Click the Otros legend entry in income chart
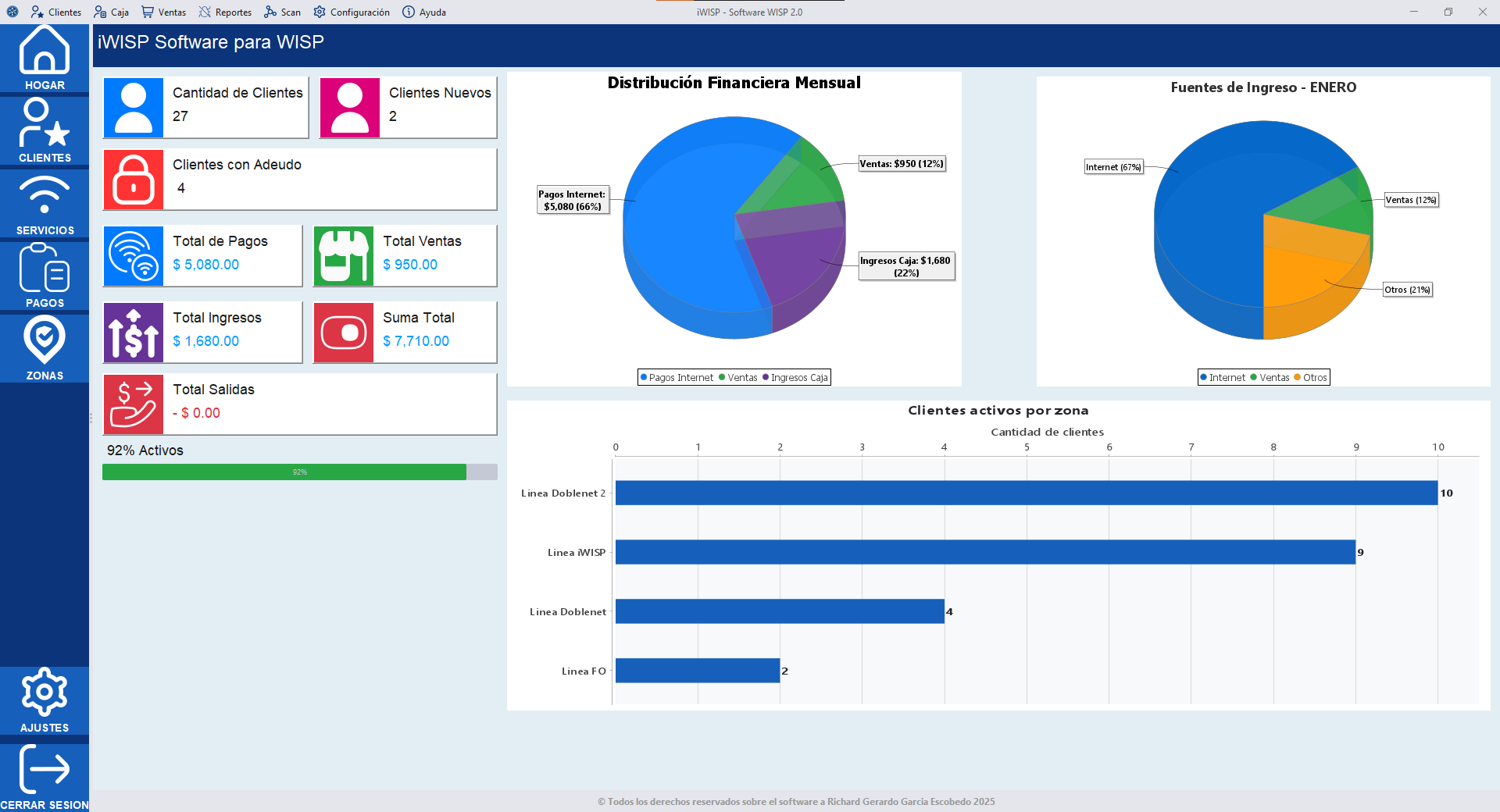The image size is (1500, 812). coord(1311,378)
